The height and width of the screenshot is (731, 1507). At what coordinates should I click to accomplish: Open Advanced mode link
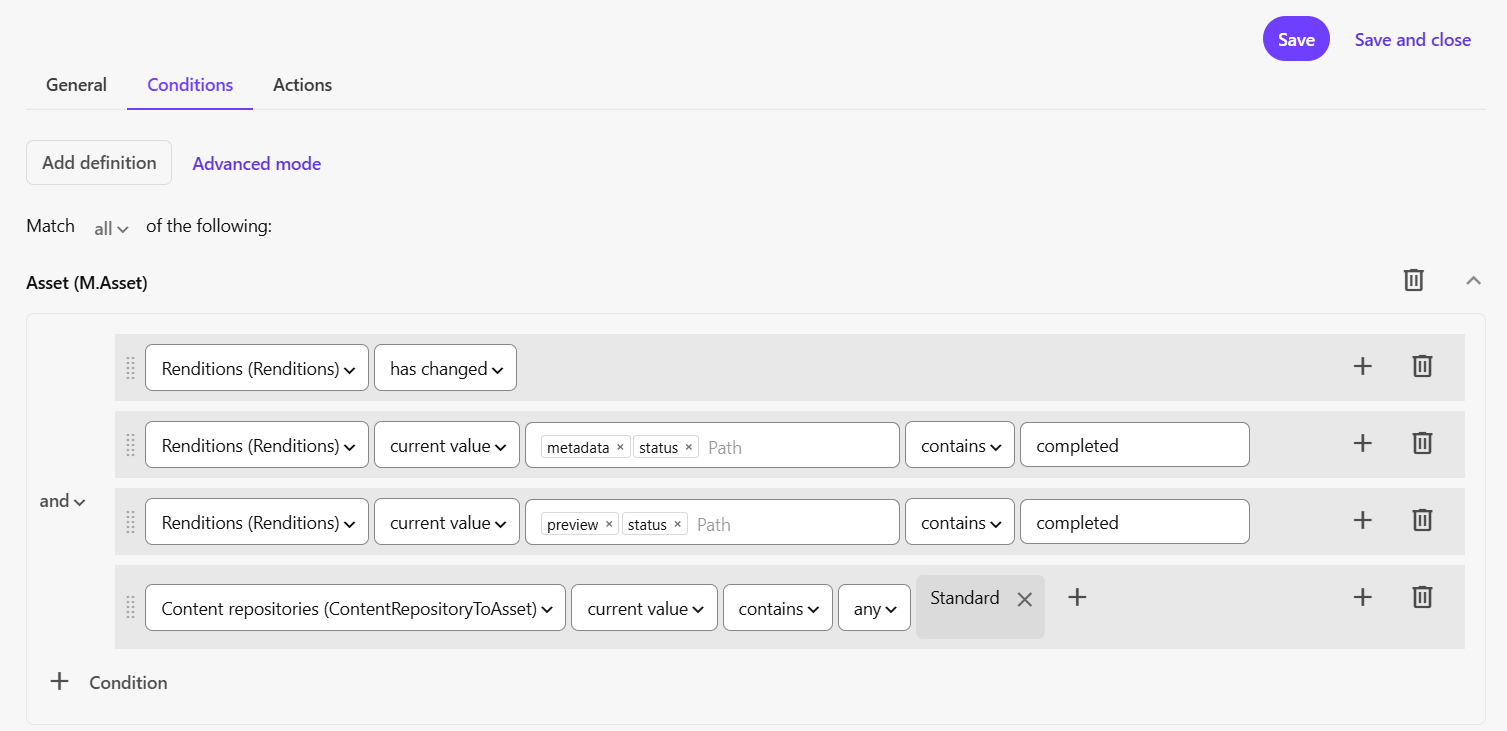coord(256,163)
